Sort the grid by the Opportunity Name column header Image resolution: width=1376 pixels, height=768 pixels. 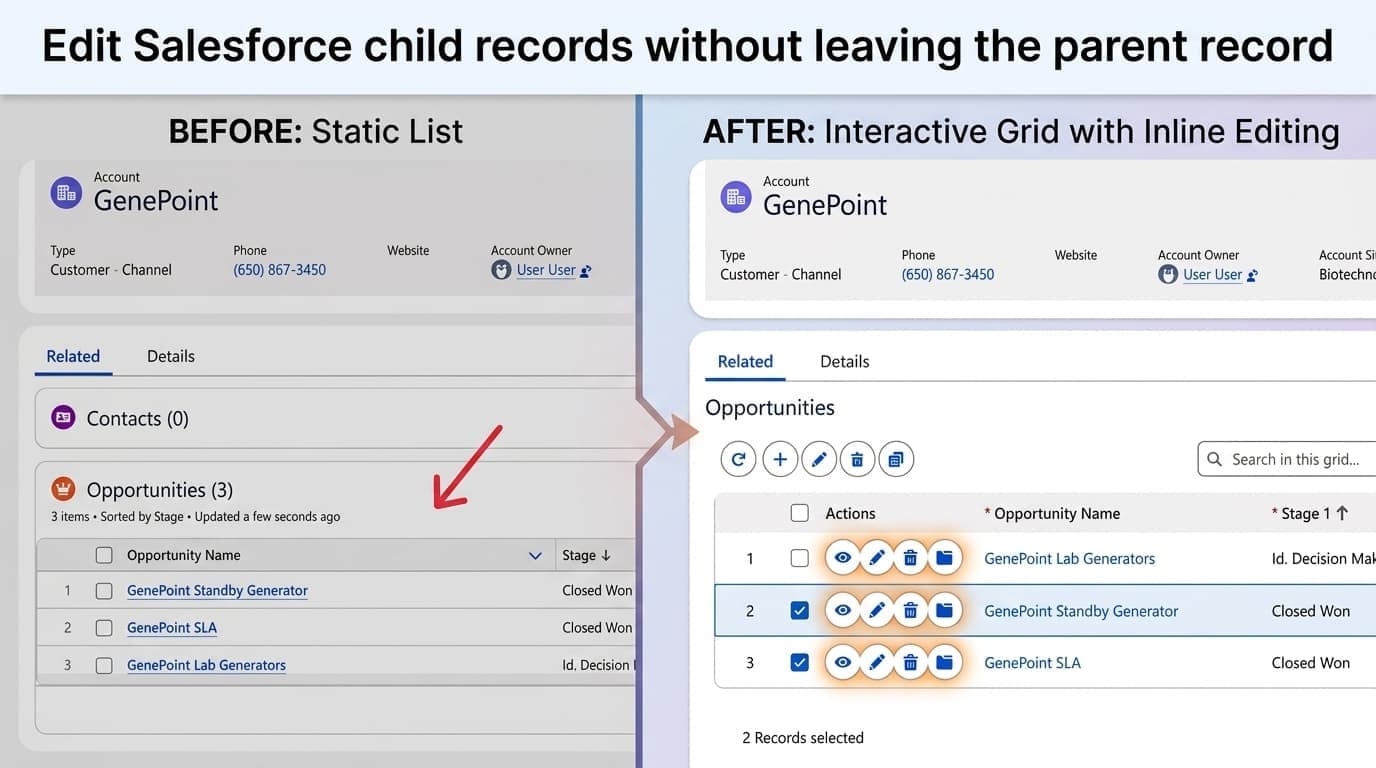coord(1052,513)
